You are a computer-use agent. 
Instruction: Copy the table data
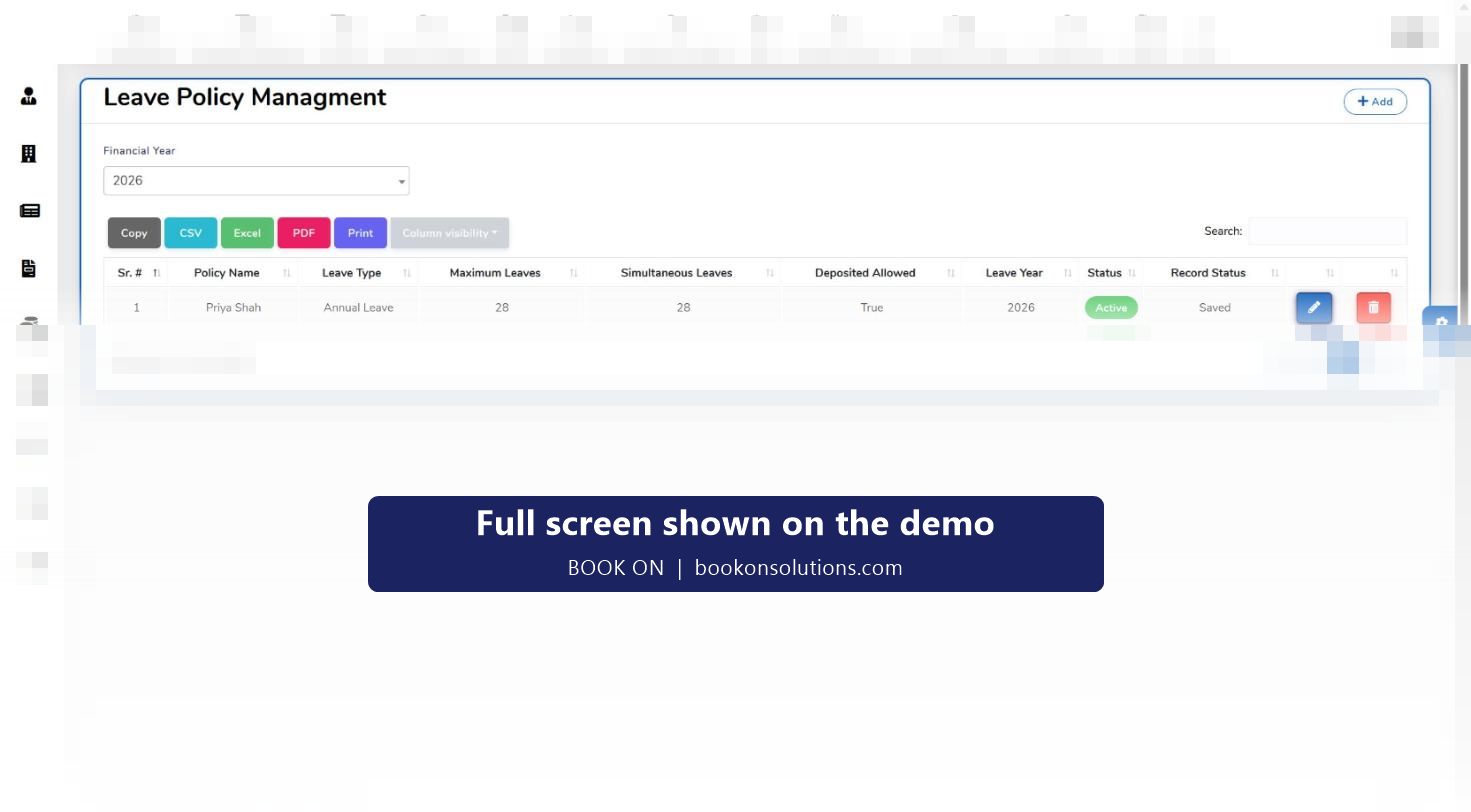point(134,233)
